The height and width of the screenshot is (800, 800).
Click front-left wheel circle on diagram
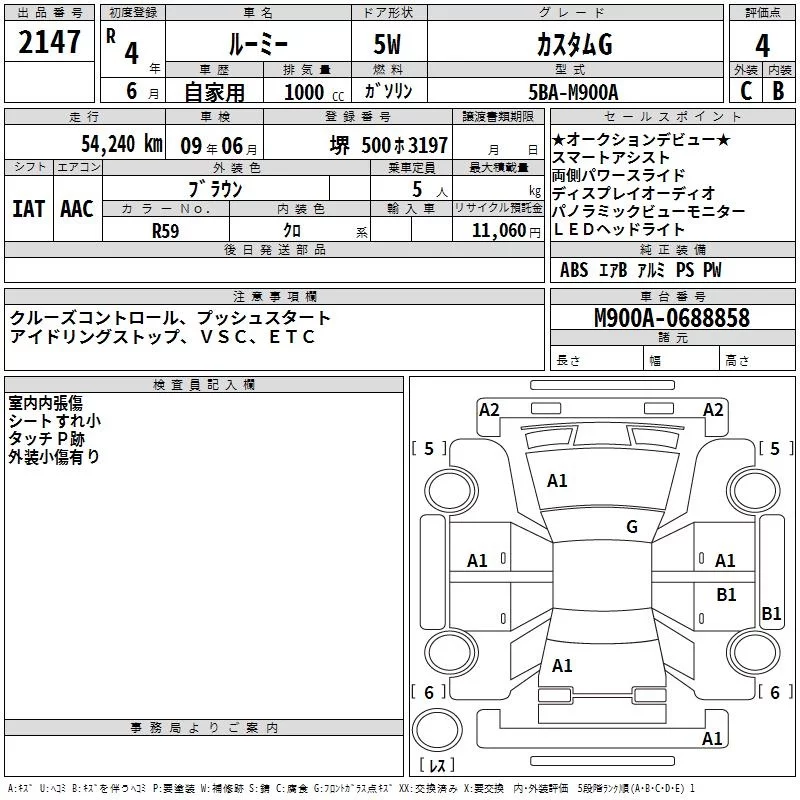450,492
